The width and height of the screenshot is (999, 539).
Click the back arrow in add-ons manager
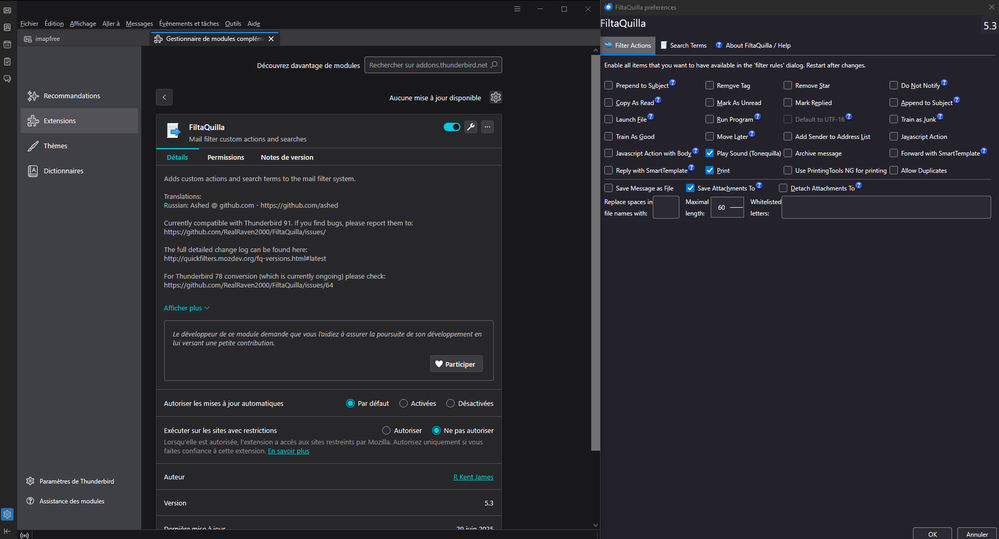pos(165,97)
